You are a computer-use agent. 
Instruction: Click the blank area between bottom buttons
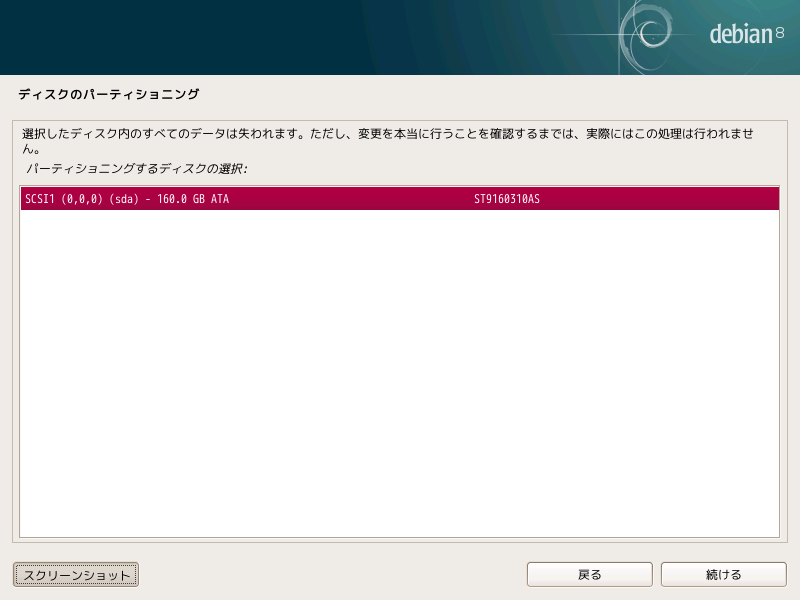(330, 575)
